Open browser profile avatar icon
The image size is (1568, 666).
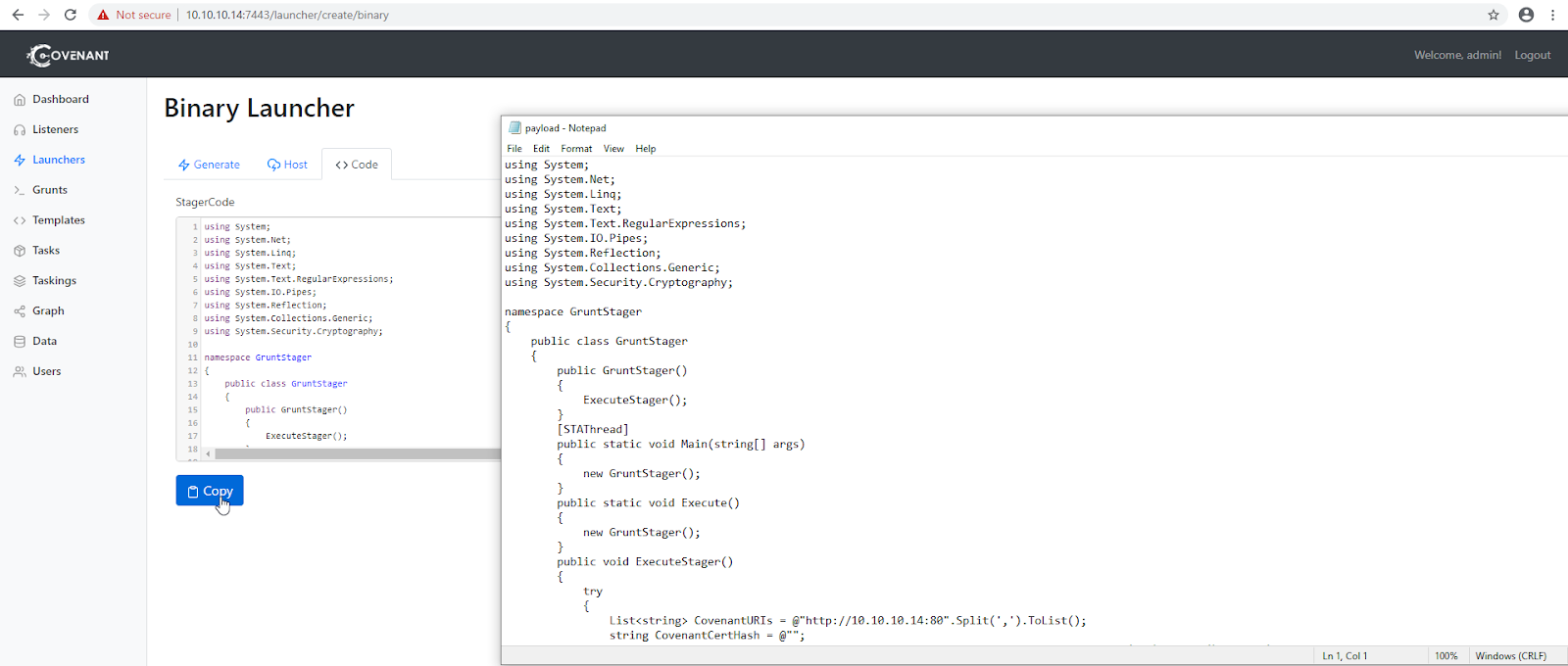click(1526, 15)
